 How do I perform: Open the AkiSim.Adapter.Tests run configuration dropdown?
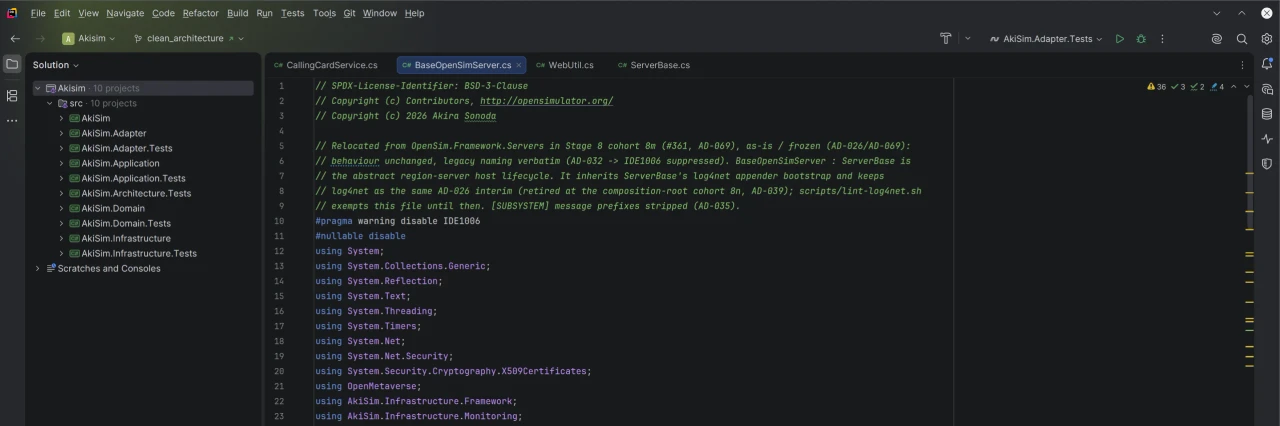[x=1046, y=38]
